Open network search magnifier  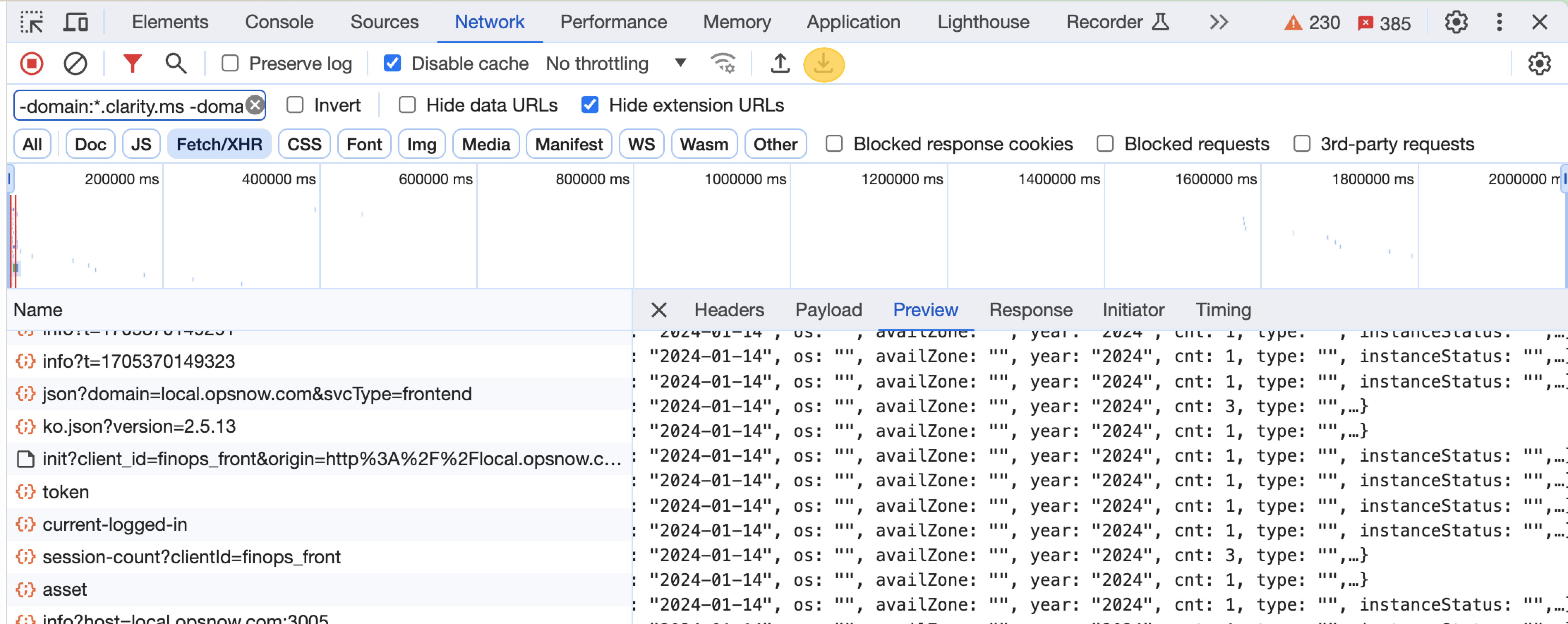(176, 64)
